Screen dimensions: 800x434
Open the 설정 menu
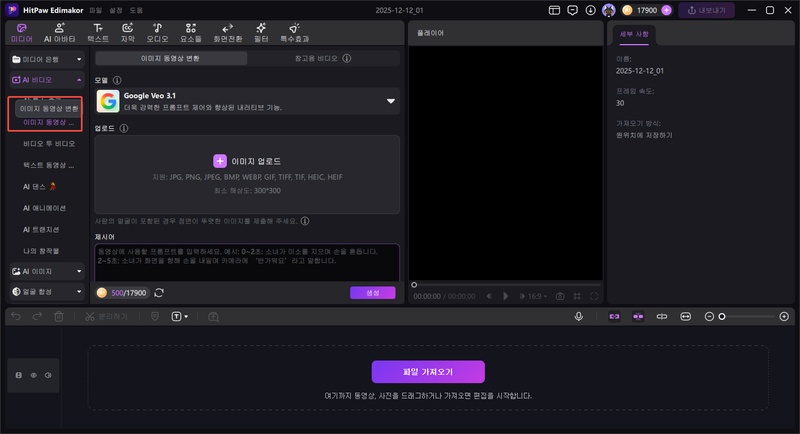point(116,10)
